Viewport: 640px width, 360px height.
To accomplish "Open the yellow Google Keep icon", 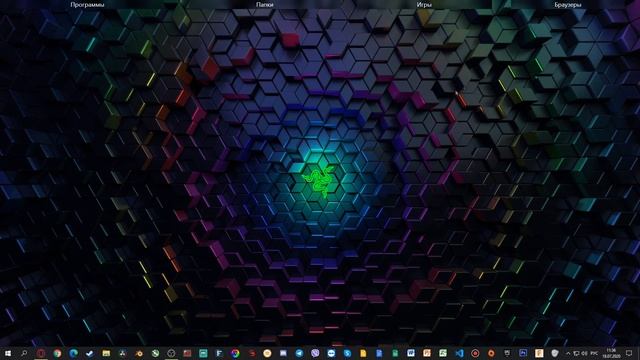I will [363, 353].
